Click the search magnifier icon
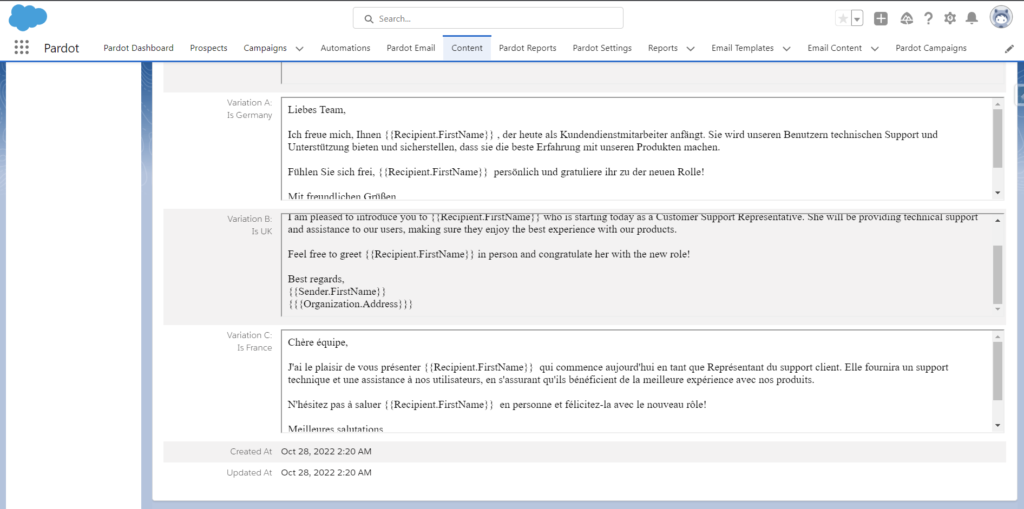The width and height of the screenshot is (1024, 509). (369, 19)
